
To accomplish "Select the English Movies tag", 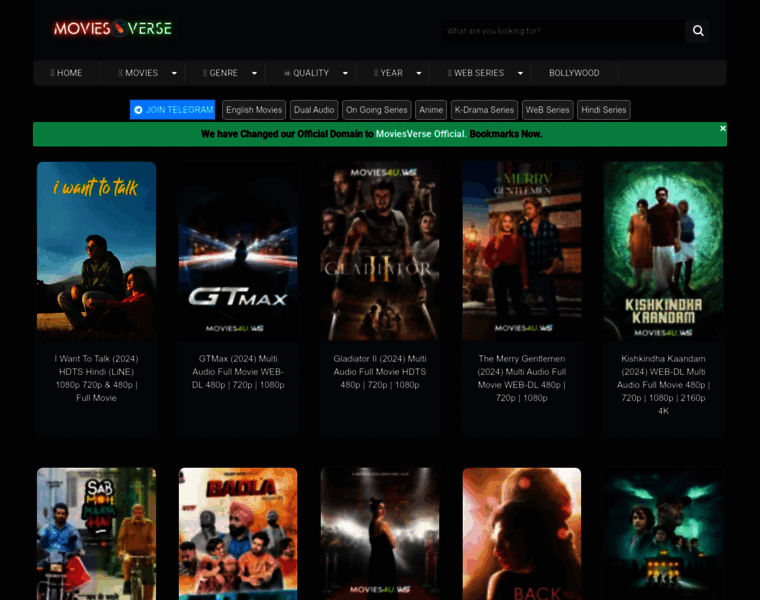I will (254, 110).
